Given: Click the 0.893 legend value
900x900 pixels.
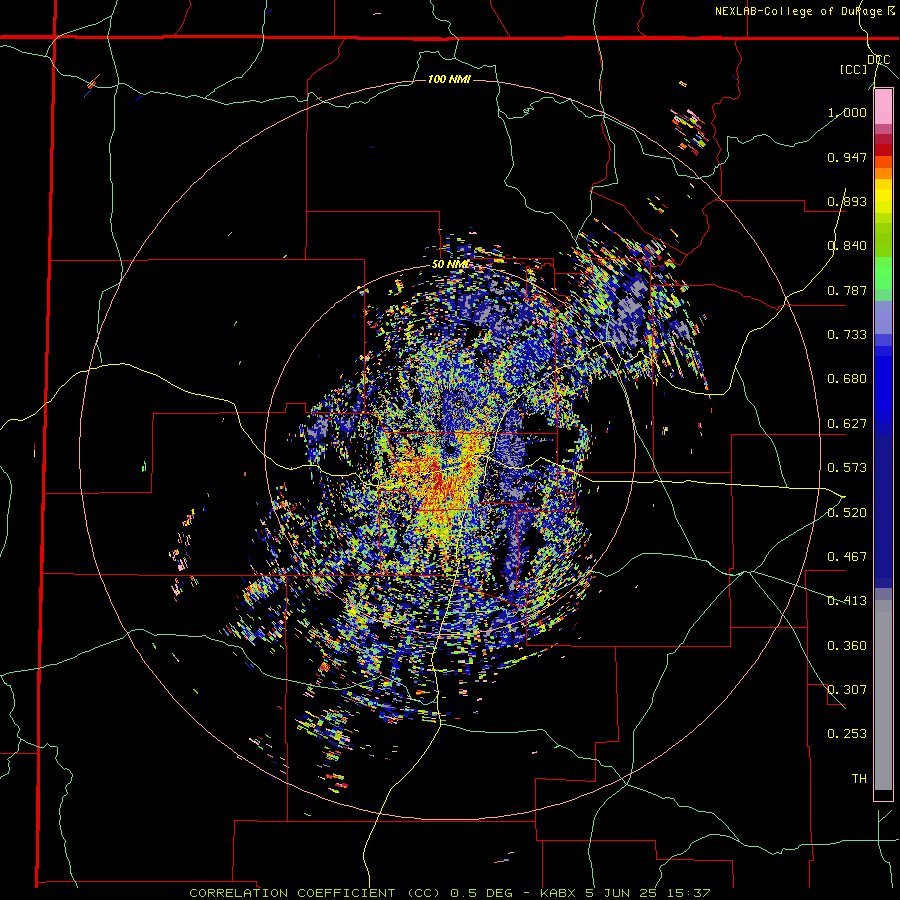Looking at the screenshot, I should pos(847,201).
